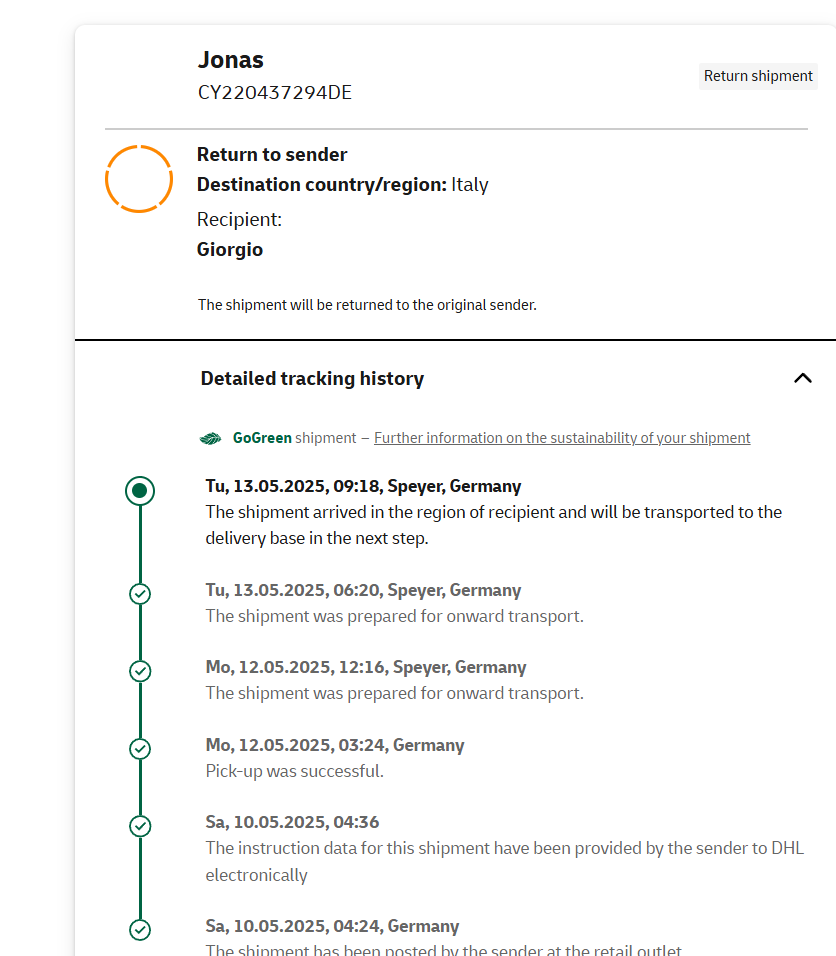Screen dimensions: 836x956
Task: Click the Return shipment badge
Action: tap(758, 76)
